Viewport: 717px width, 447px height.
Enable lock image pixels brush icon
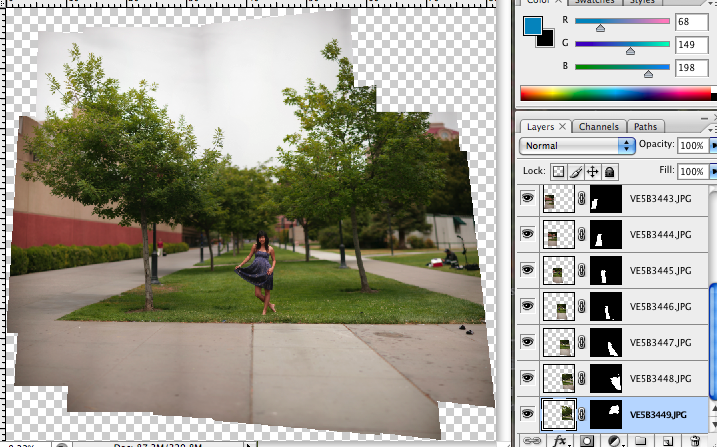coord(576,171)
